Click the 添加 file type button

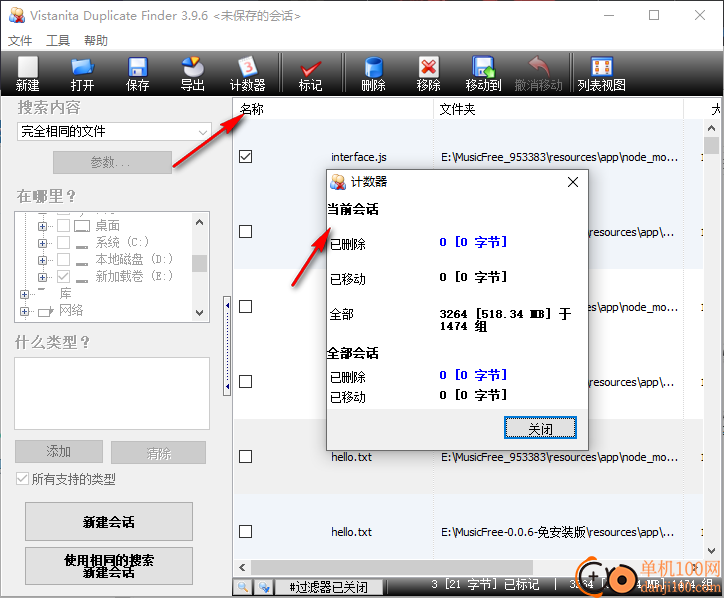click(59, 452)
